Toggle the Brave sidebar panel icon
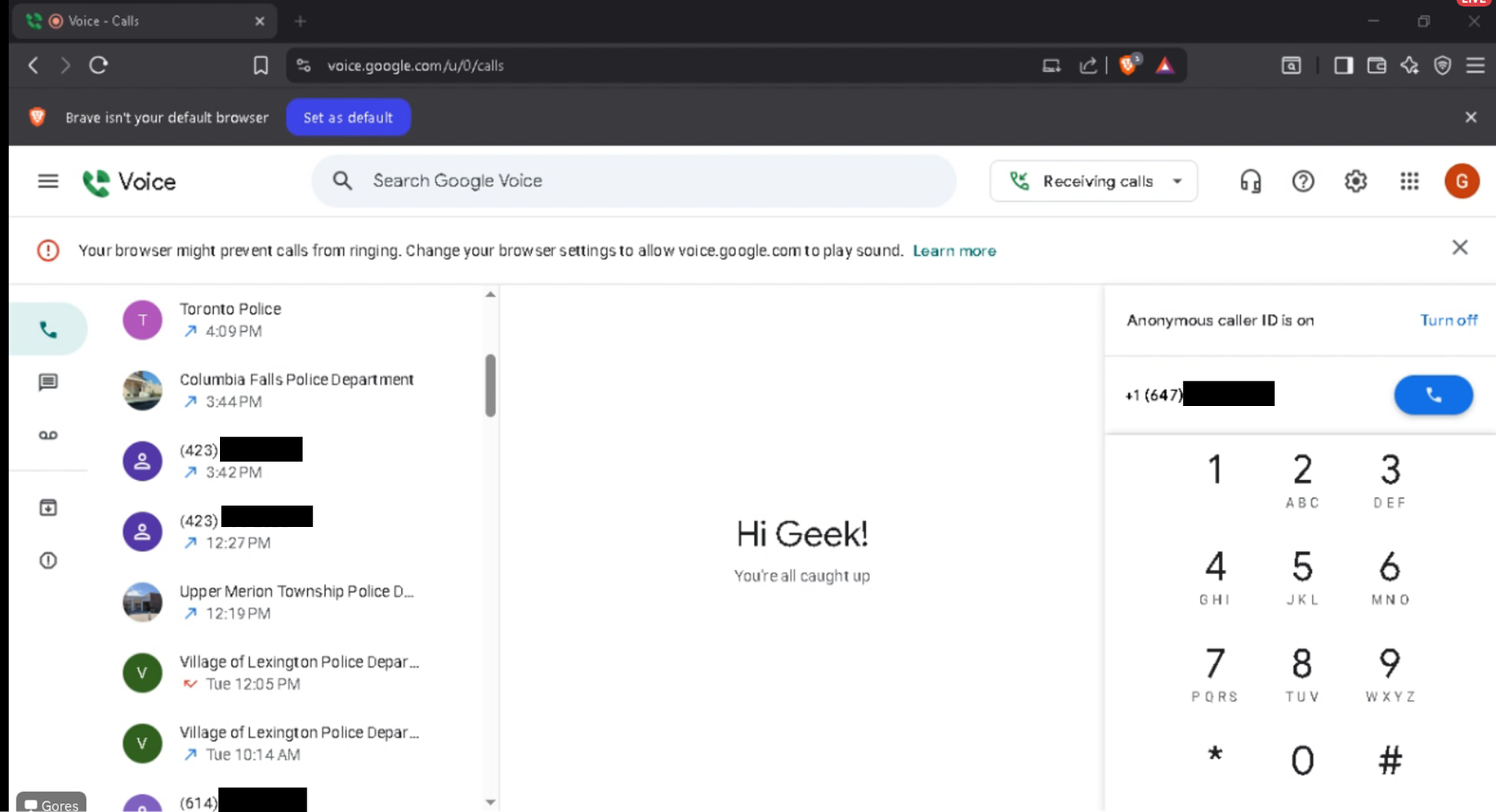 (x=1343, y=66)
